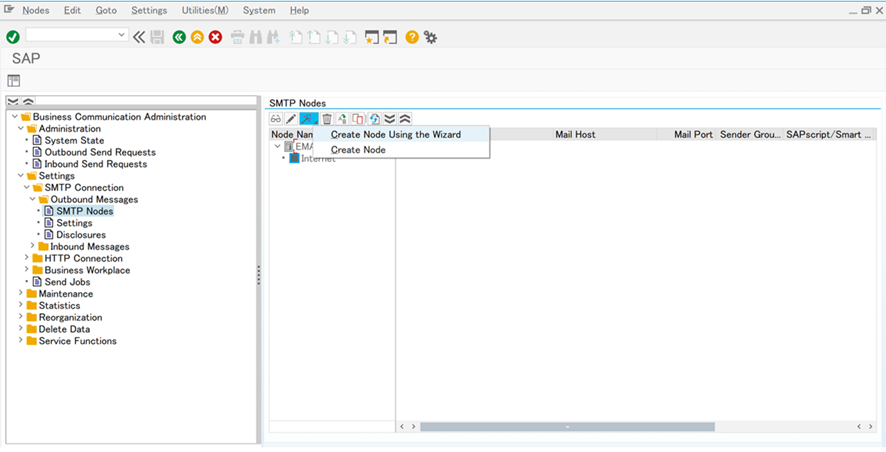This screenshot has height=452, width=886.
Task: Click the Next Page icon
Action: [332, 37]
